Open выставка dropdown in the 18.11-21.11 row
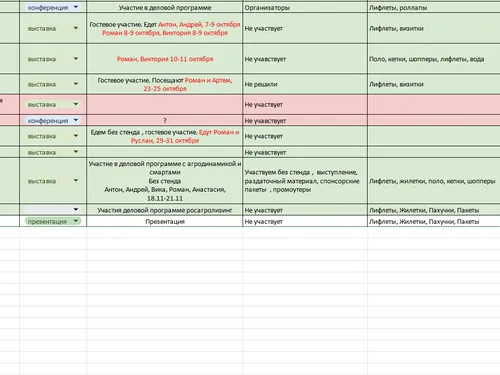This screenshot has width=500, height=375. pos(76,181)
